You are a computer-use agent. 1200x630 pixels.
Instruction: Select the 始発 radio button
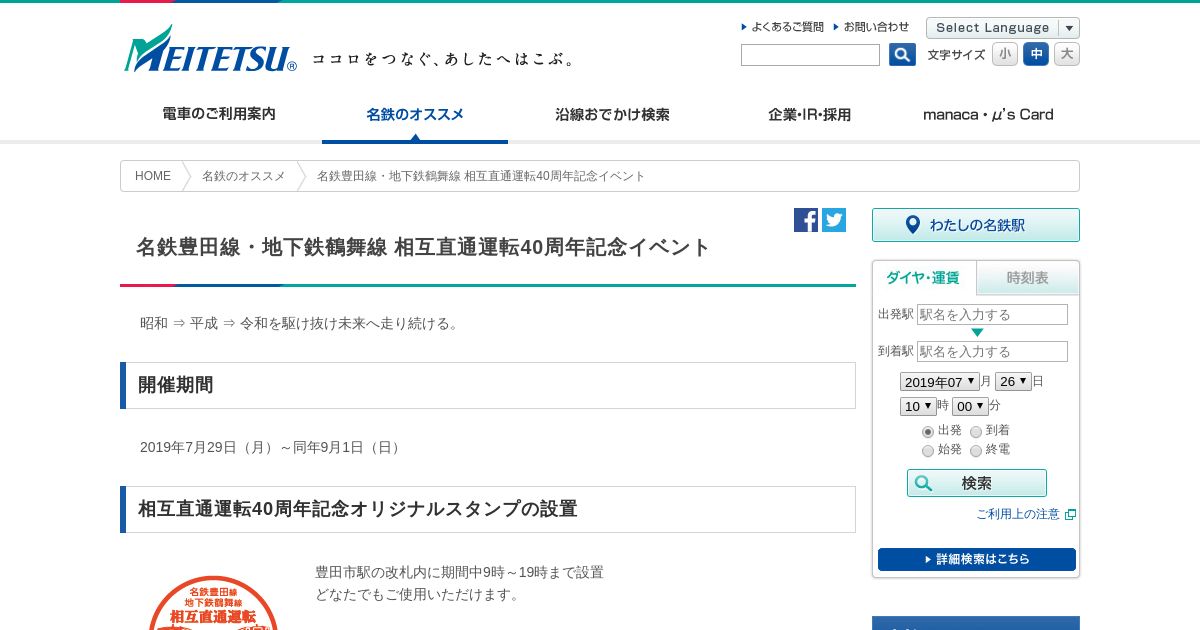click(928, 451)
